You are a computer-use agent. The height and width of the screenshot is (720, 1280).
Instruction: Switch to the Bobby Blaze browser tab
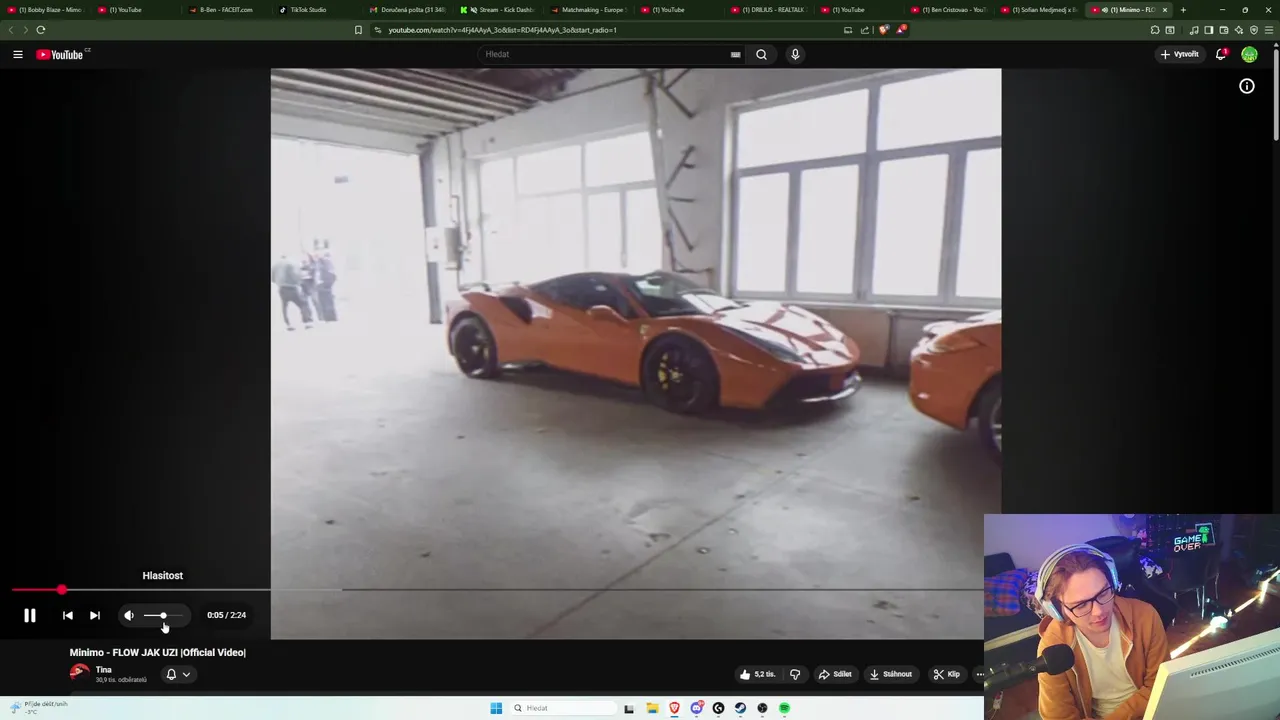tap(46, 10)
